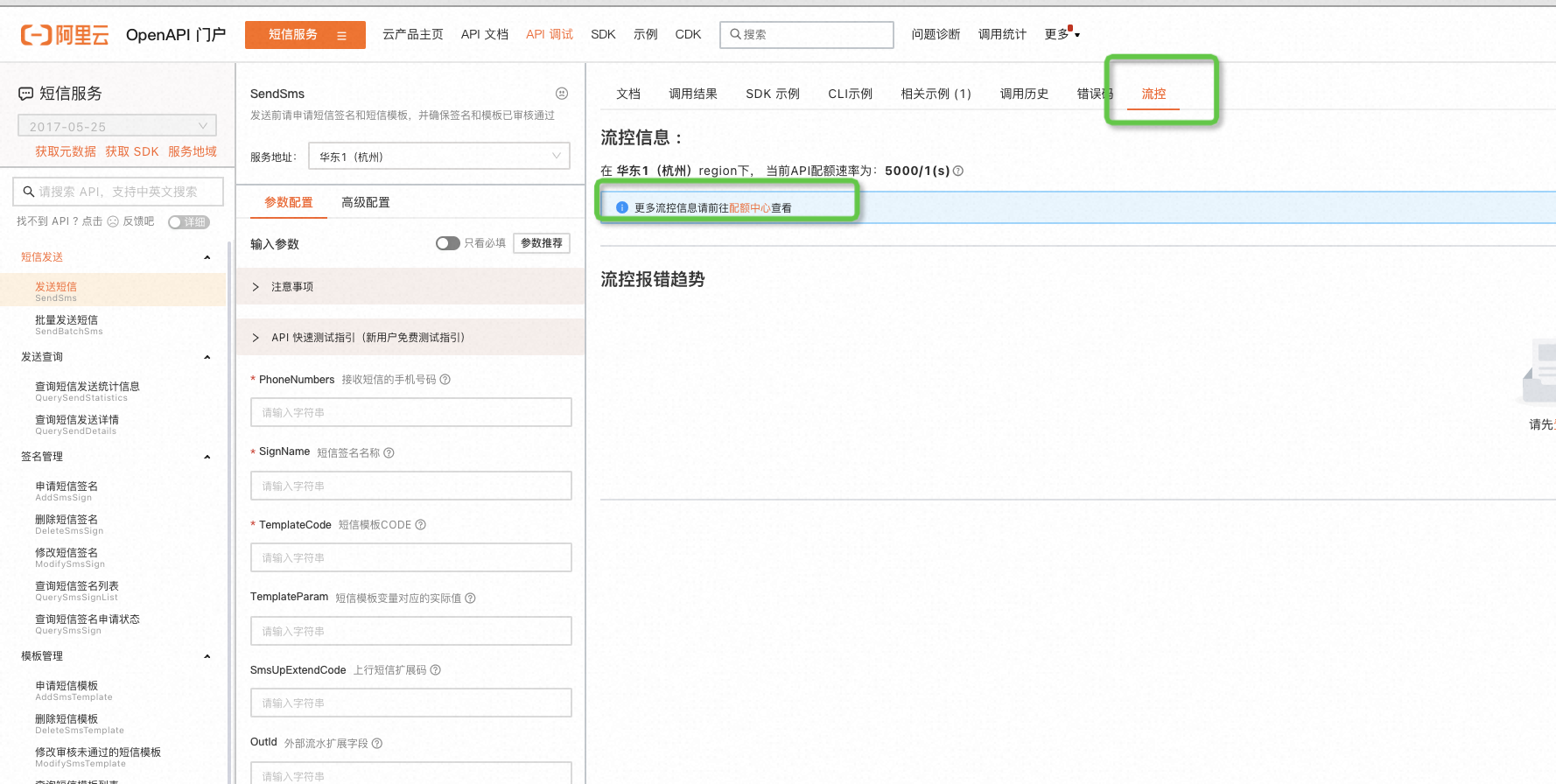
Task: Open the 短信服务 product menu button
Action: click(305, 35)
